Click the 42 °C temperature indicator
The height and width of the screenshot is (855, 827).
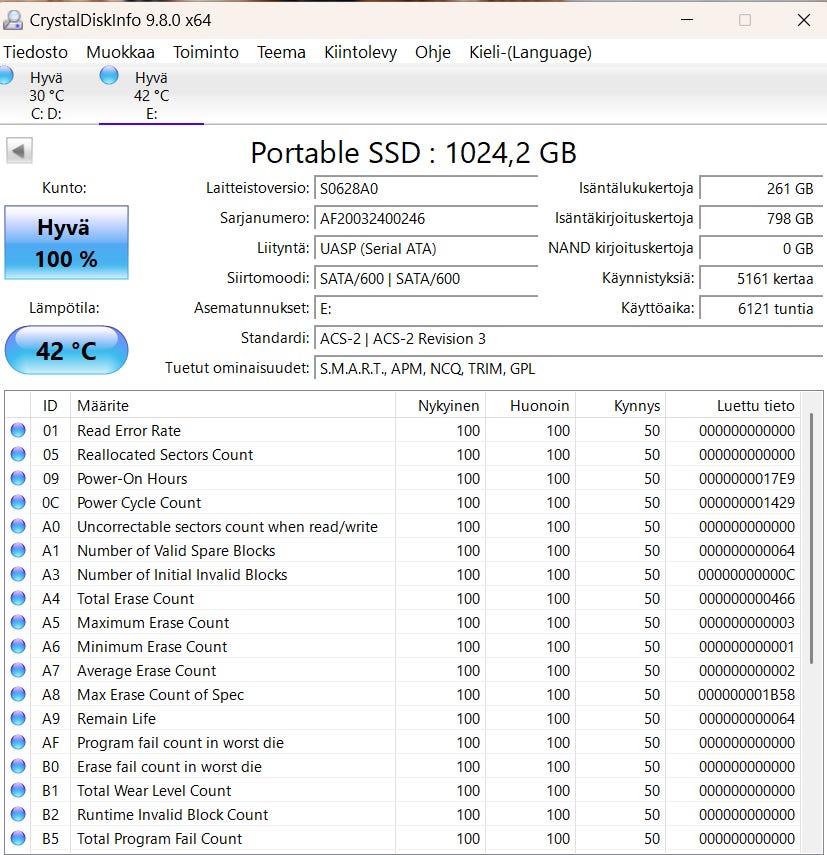pos(67,350)
